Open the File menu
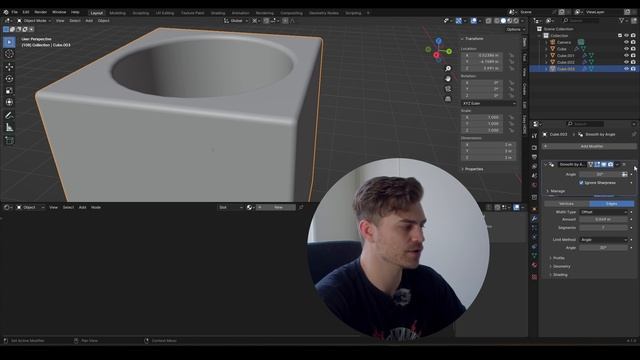This screenshot has height=360, width=640. [15, 12]
